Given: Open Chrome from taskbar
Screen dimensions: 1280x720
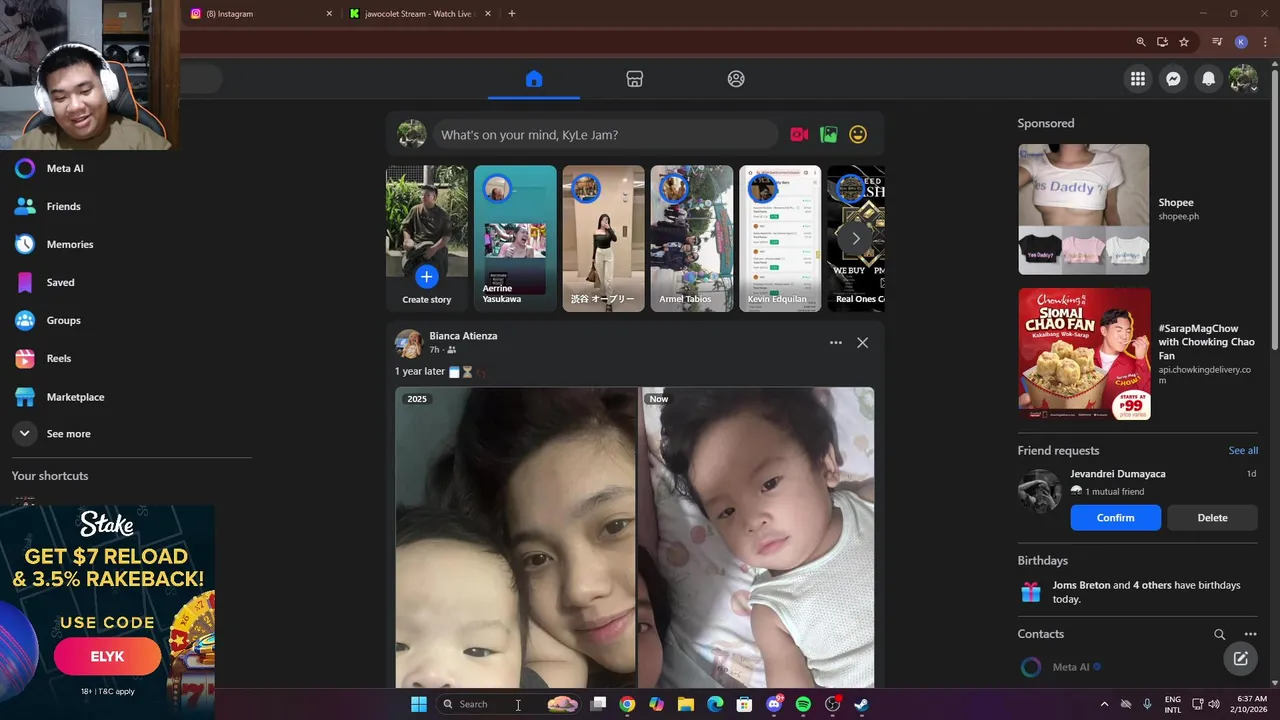Looking at the screenshot, I should (x=627, y=704).
